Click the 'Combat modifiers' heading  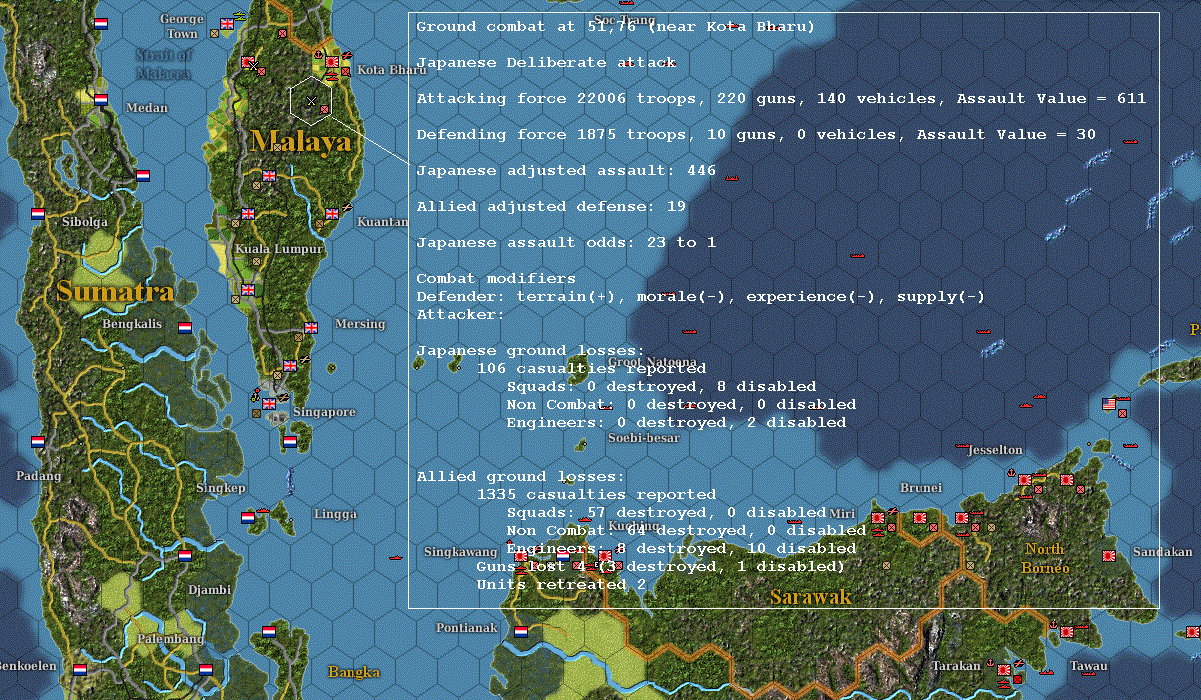click(496, 278)
